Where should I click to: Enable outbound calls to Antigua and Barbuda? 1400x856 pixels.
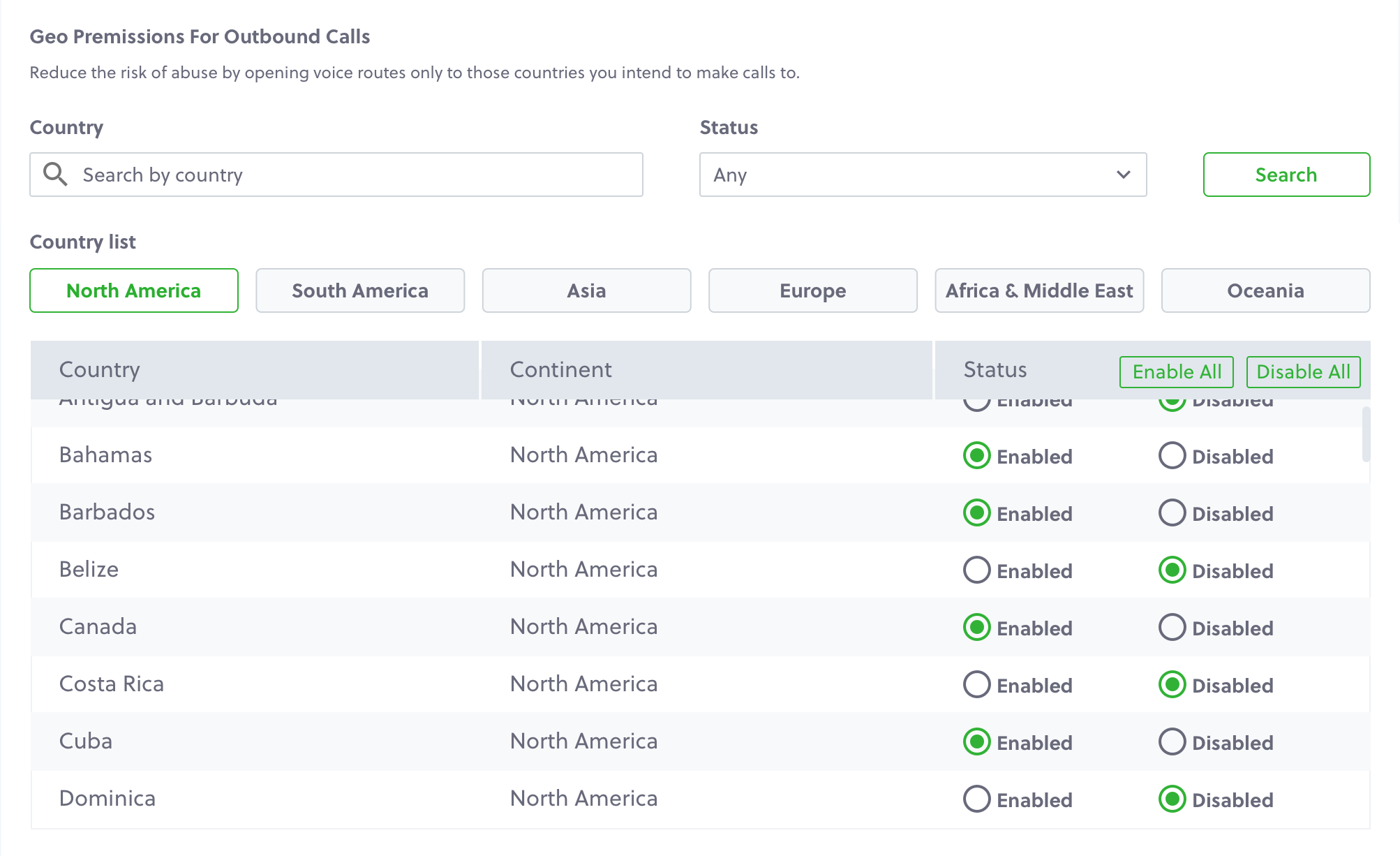tap(976, 400)
